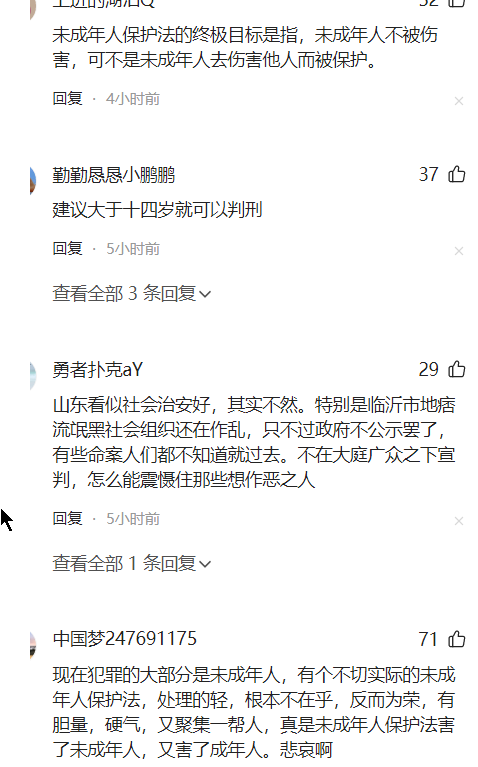Like the comment by 勇者扑克aY
The image size is (478, 767).
tap(456, 369)
